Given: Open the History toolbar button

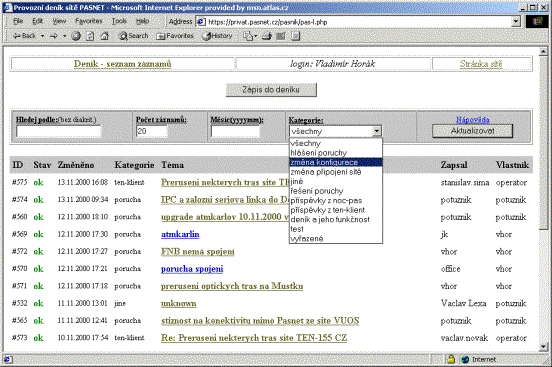Looking at the screenshot, I should [x=218, y=36].
